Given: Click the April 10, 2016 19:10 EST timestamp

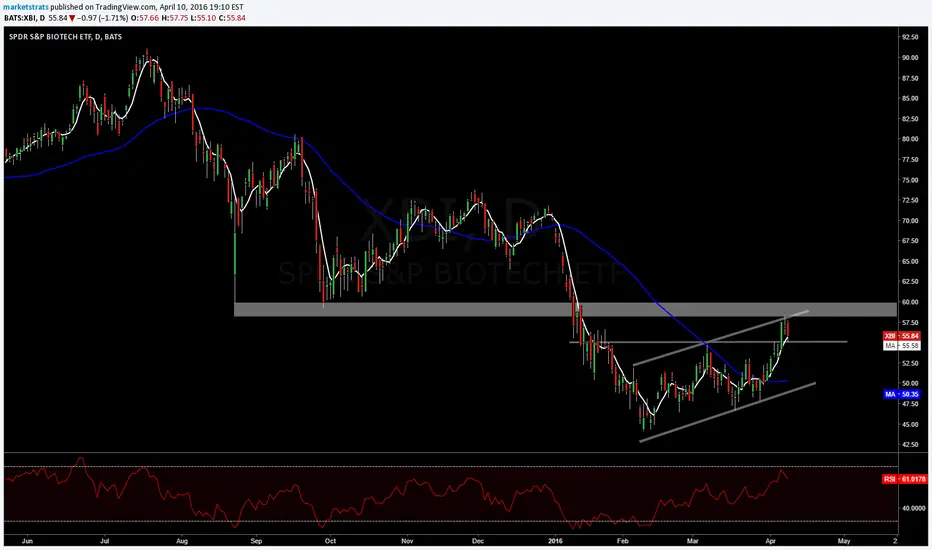Looking at the screenshot, I should [201, 7].
